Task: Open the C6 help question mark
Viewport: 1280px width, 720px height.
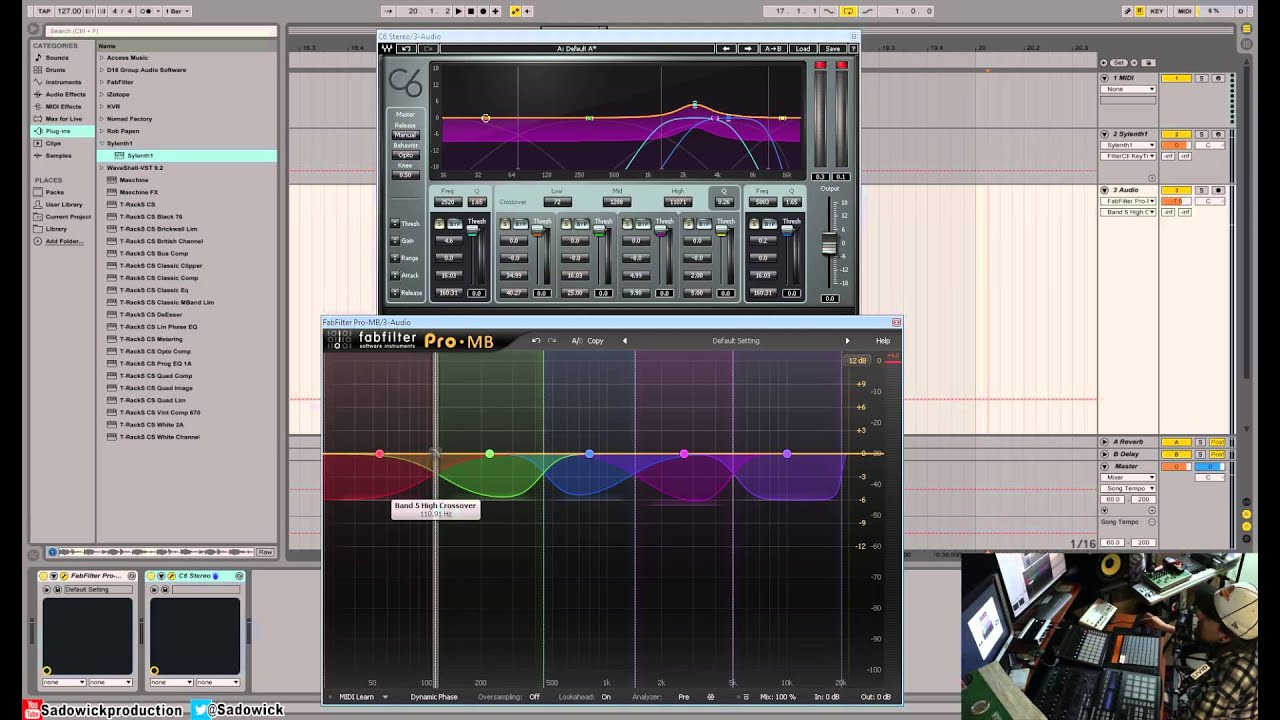Action: [x=853, y=48]
